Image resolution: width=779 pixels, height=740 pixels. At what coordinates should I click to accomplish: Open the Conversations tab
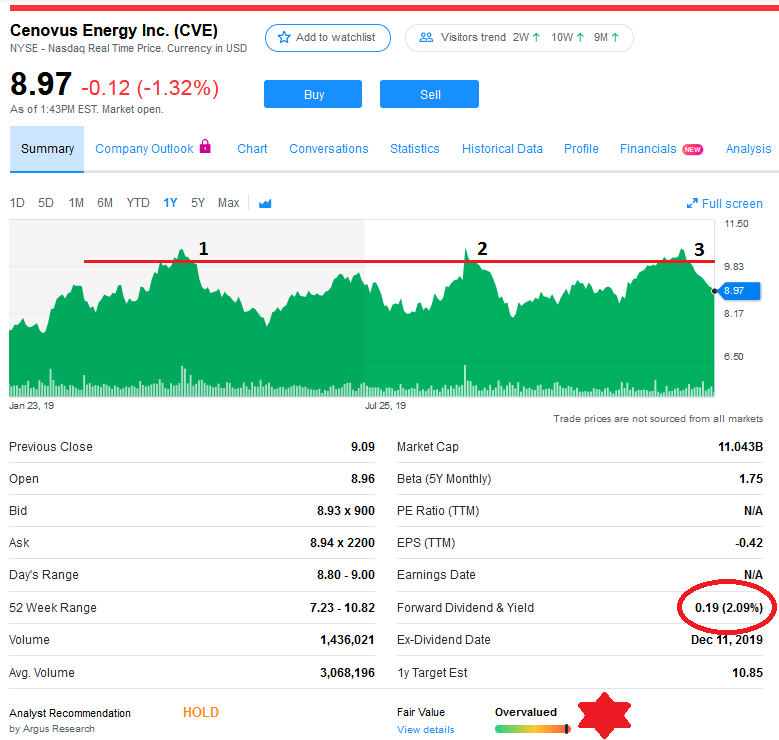click(328, 149)
